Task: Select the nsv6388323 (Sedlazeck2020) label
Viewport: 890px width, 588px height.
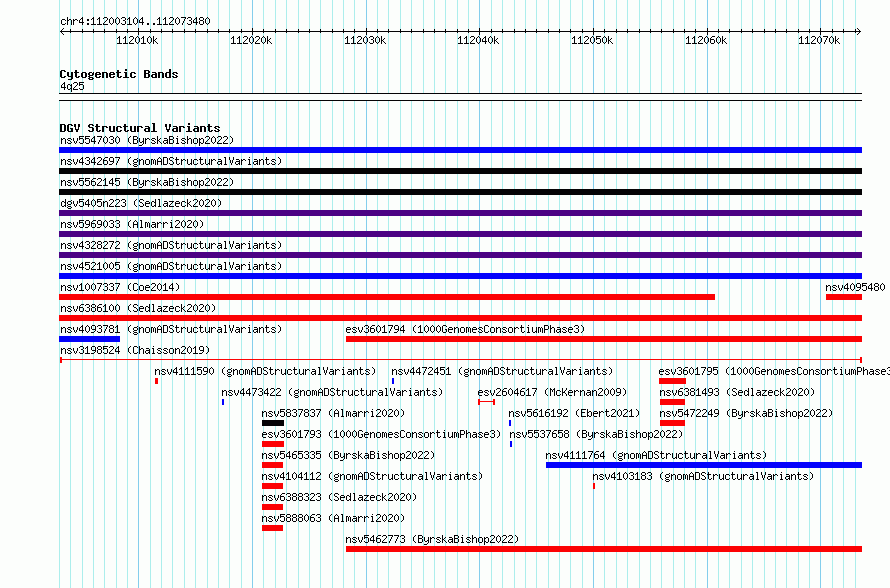Action: [339, 497]
